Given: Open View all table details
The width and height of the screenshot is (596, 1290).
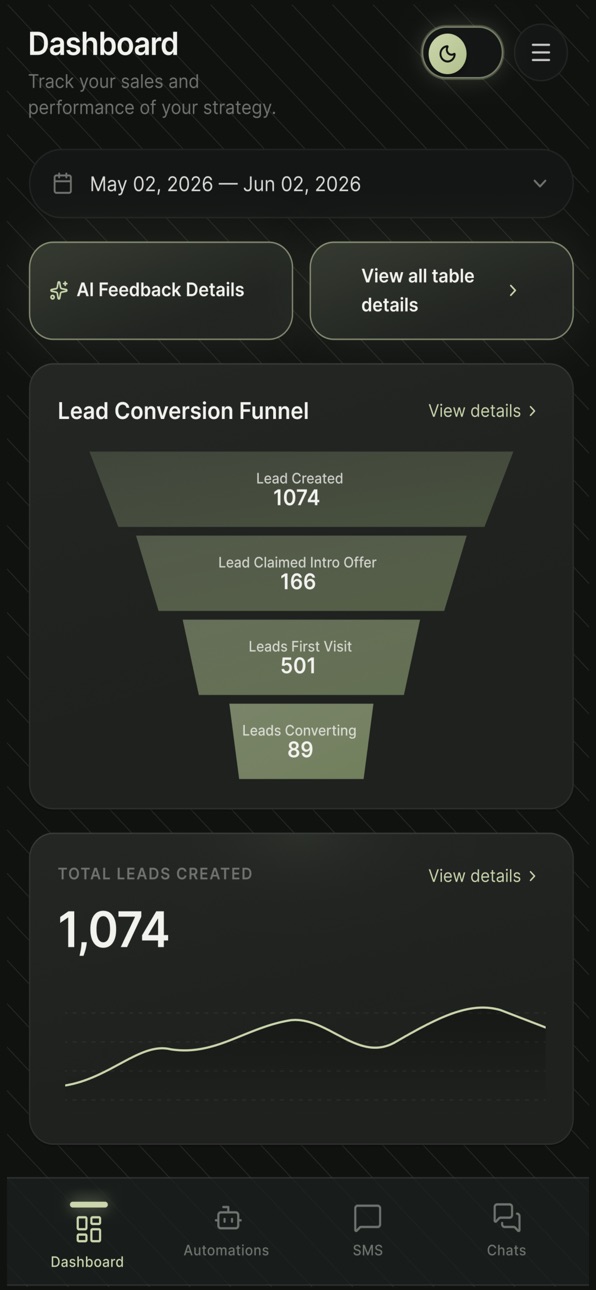Looking at the screenshot, I should tap(441, 290).
